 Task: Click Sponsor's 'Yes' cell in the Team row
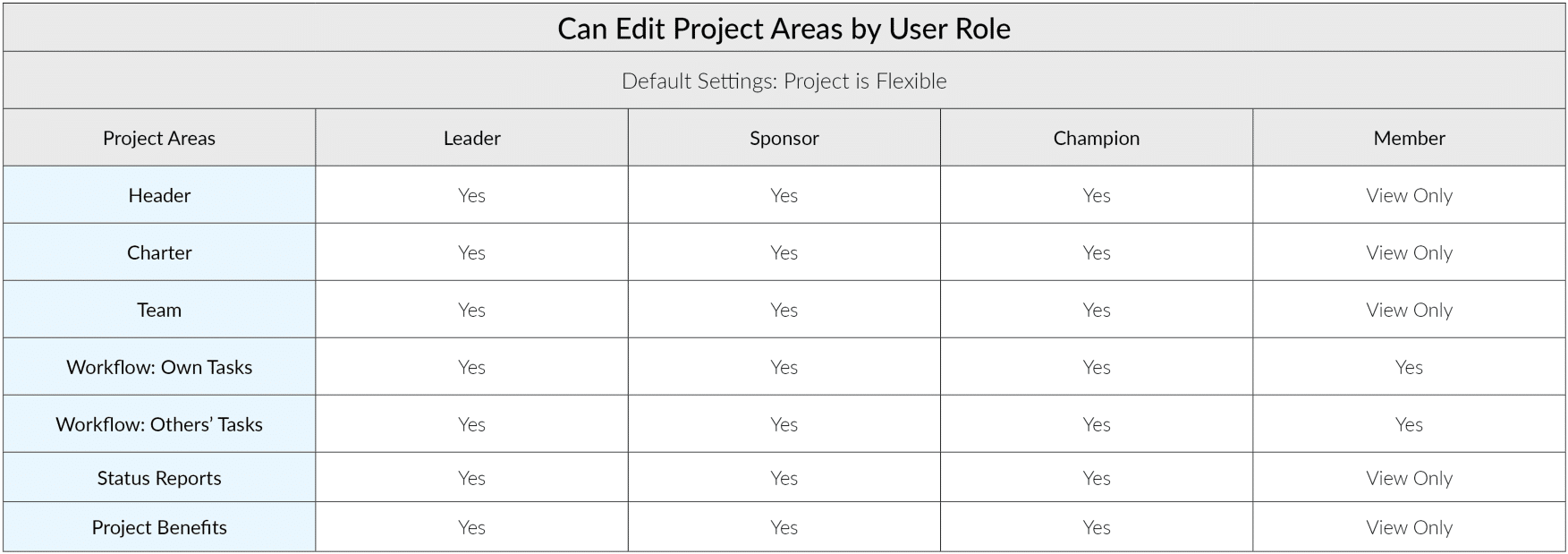click(x=784, y=311)
